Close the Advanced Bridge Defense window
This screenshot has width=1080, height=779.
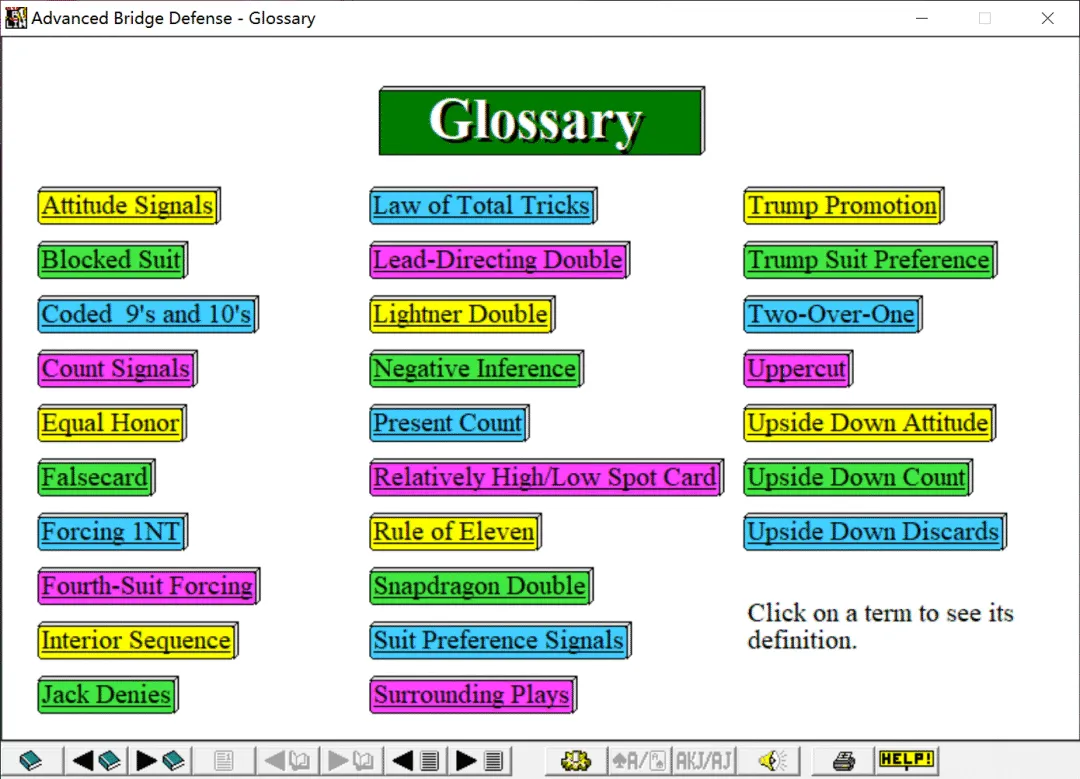(x=1048, y=18)
